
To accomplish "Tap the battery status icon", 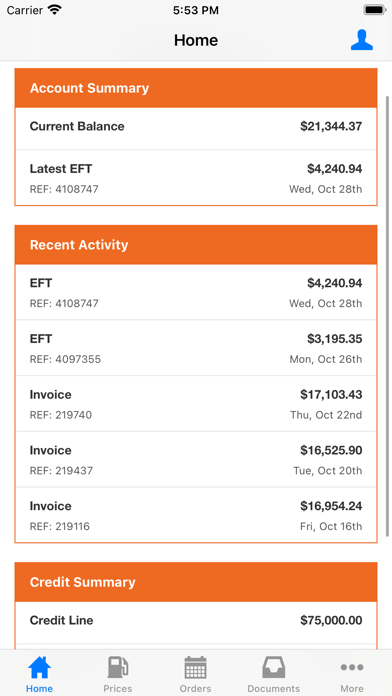I will coord(374,10).
